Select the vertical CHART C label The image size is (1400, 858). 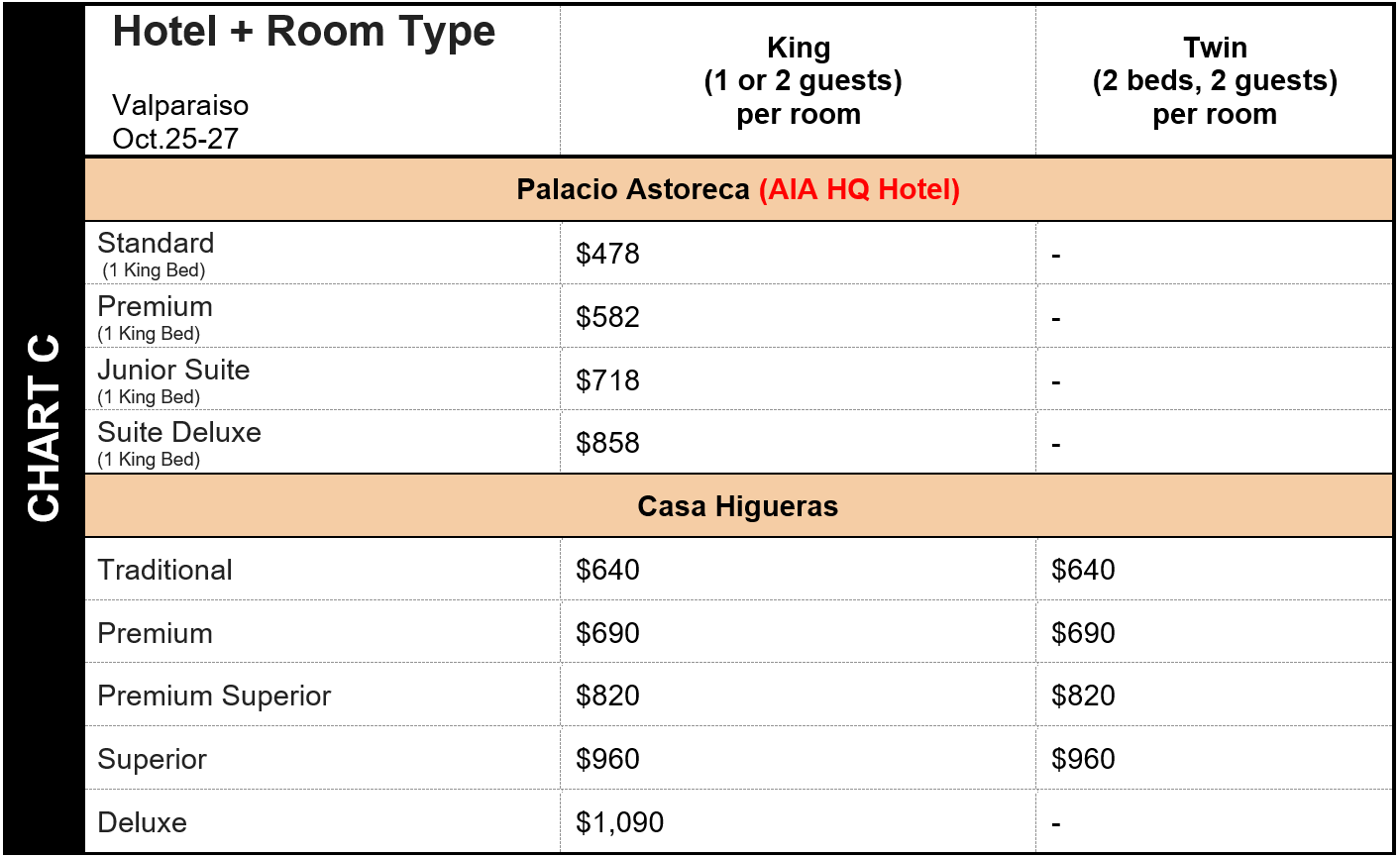(x=44, y=429)
